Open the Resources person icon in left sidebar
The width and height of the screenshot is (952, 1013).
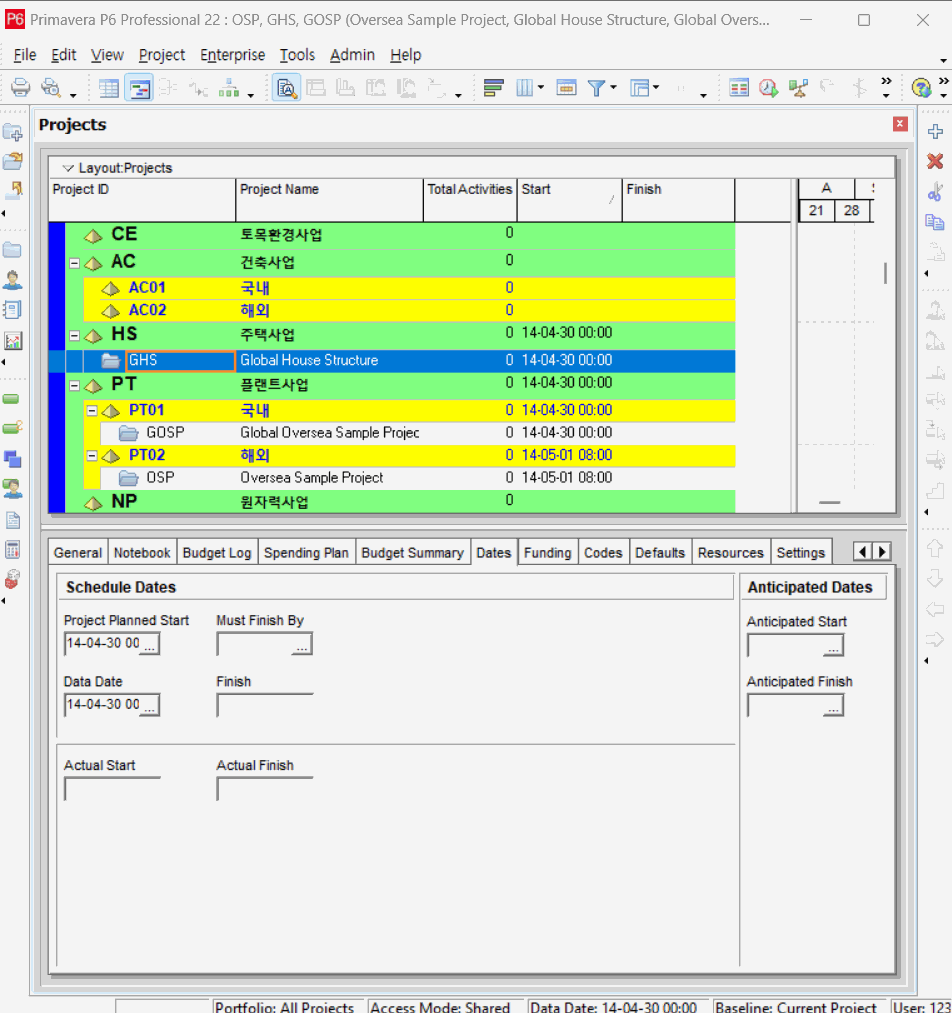pyautogui.click(x=12, y=280)
